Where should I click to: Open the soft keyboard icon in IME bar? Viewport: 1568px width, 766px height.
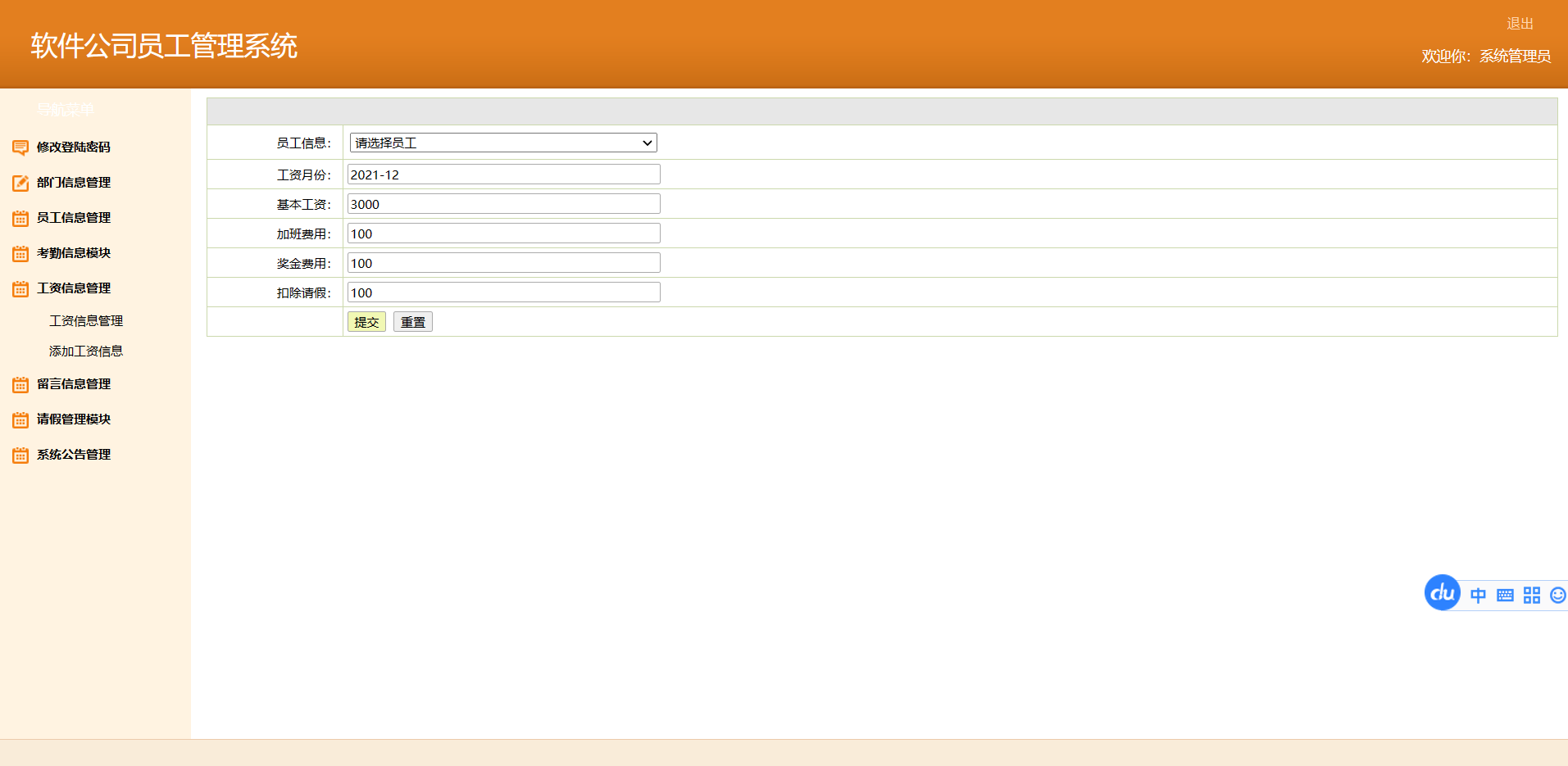tap(1505, 596)
